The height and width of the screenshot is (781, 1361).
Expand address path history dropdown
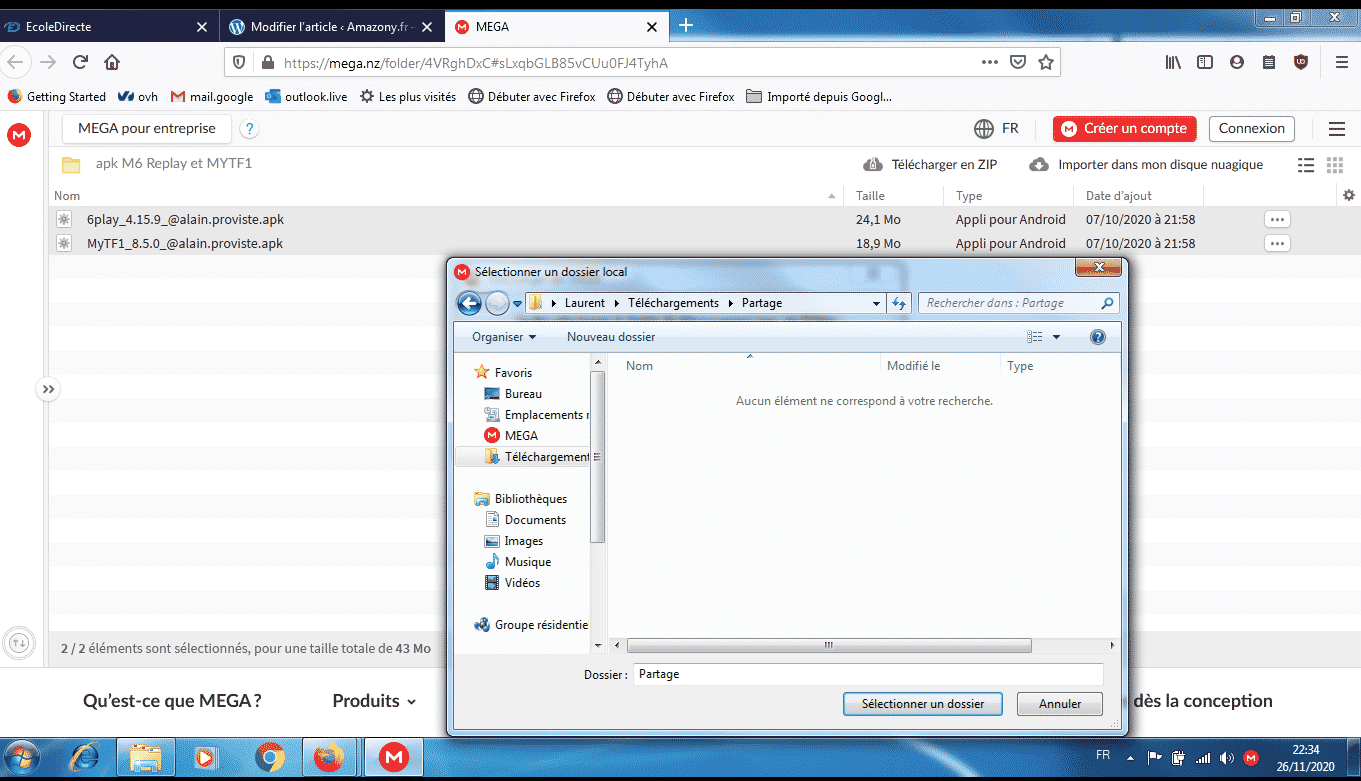876,303
